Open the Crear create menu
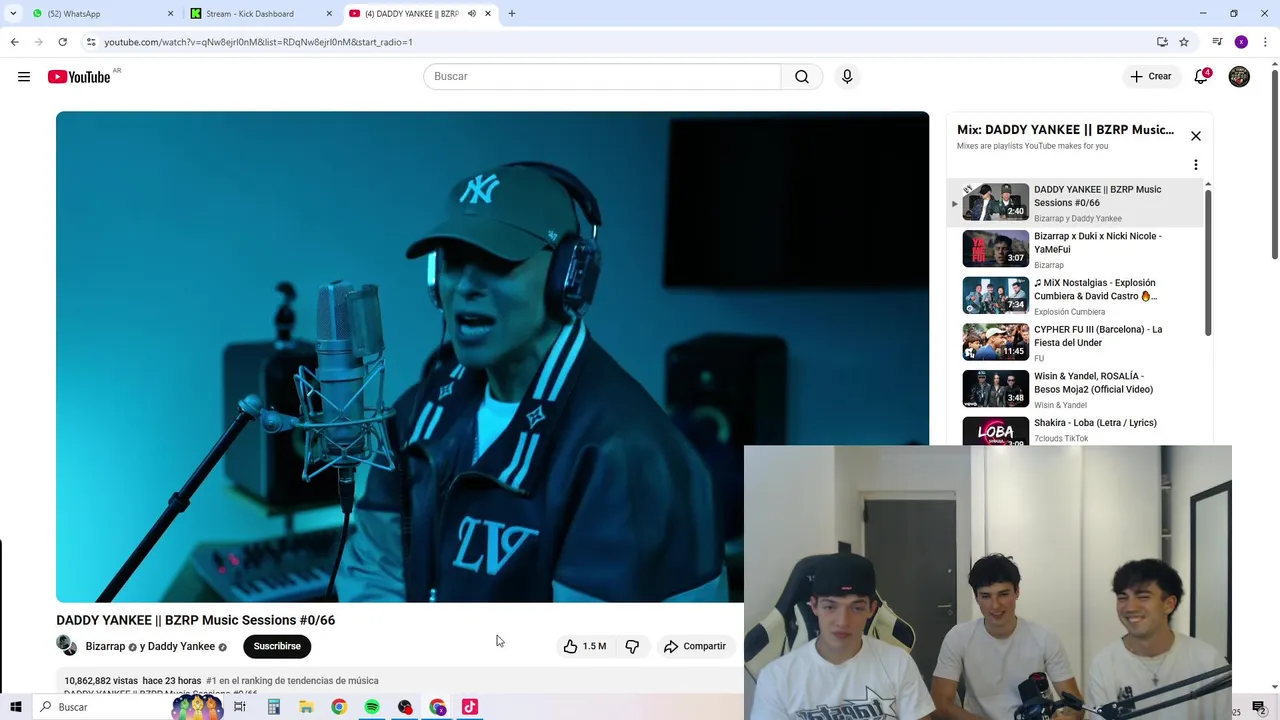 pos(1150,76)
